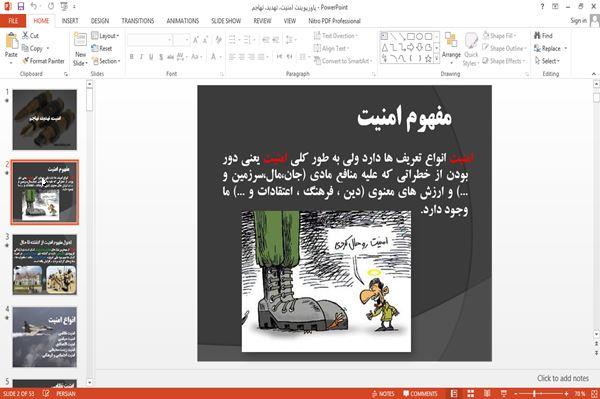Toggle center text alignment
Screen dimensions: 600x399
click(x=241, y=57)
